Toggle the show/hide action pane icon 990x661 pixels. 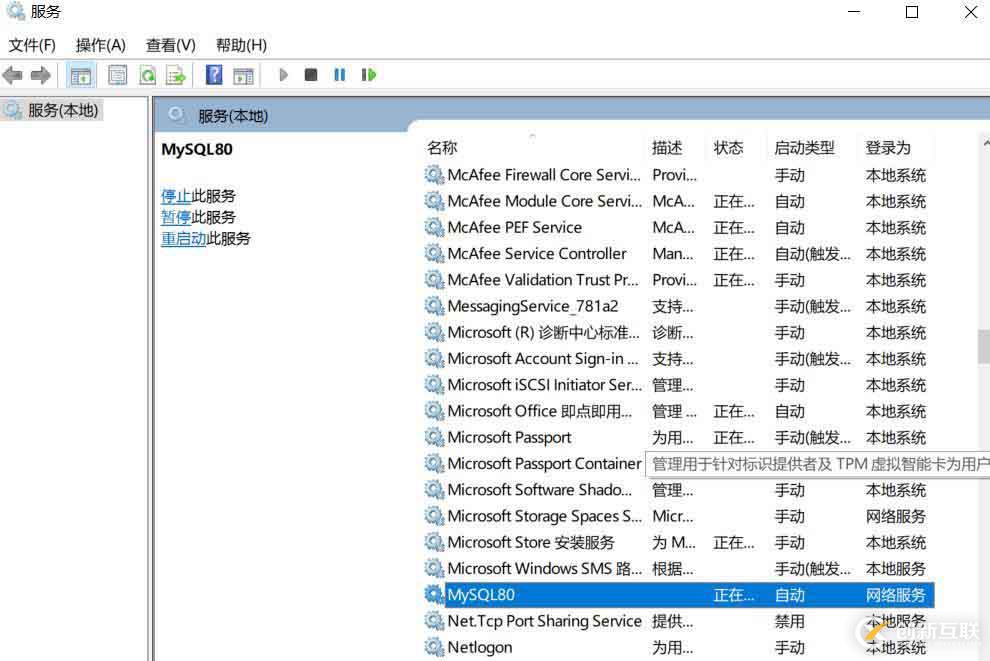243,76
